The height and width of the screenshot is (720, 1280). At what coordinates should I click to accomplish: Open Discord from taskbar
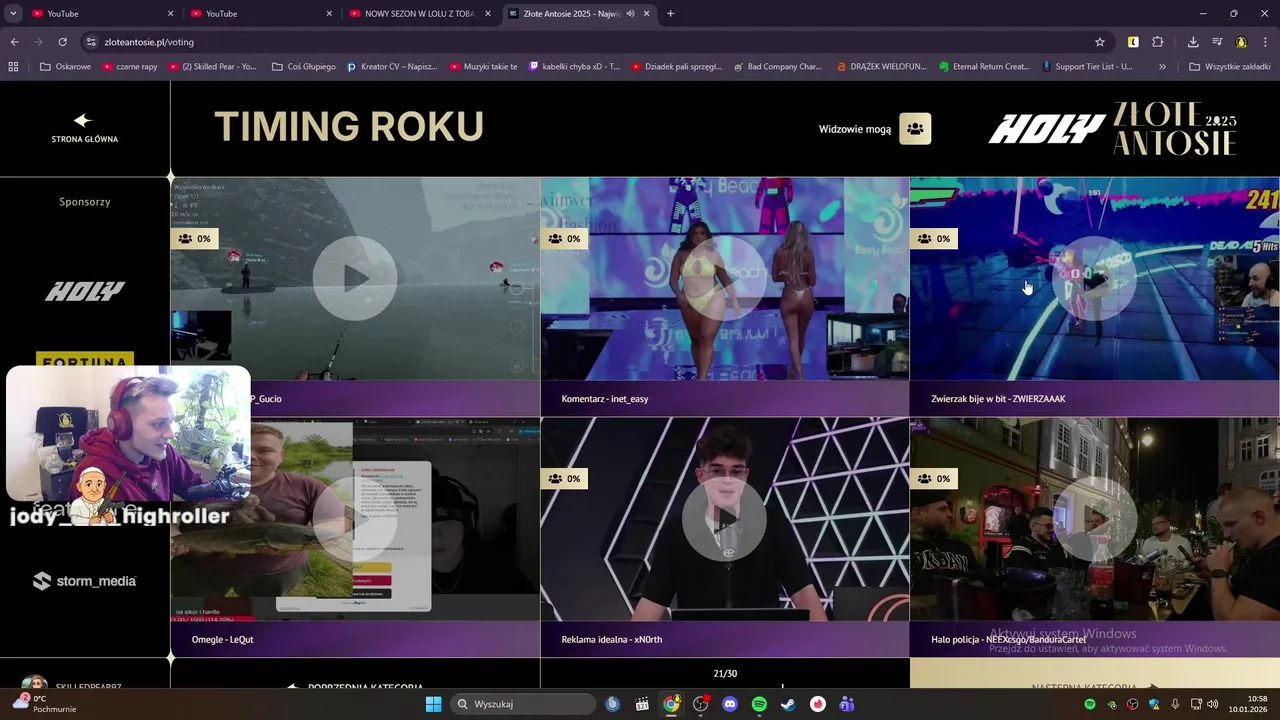[x=730, y=704]
